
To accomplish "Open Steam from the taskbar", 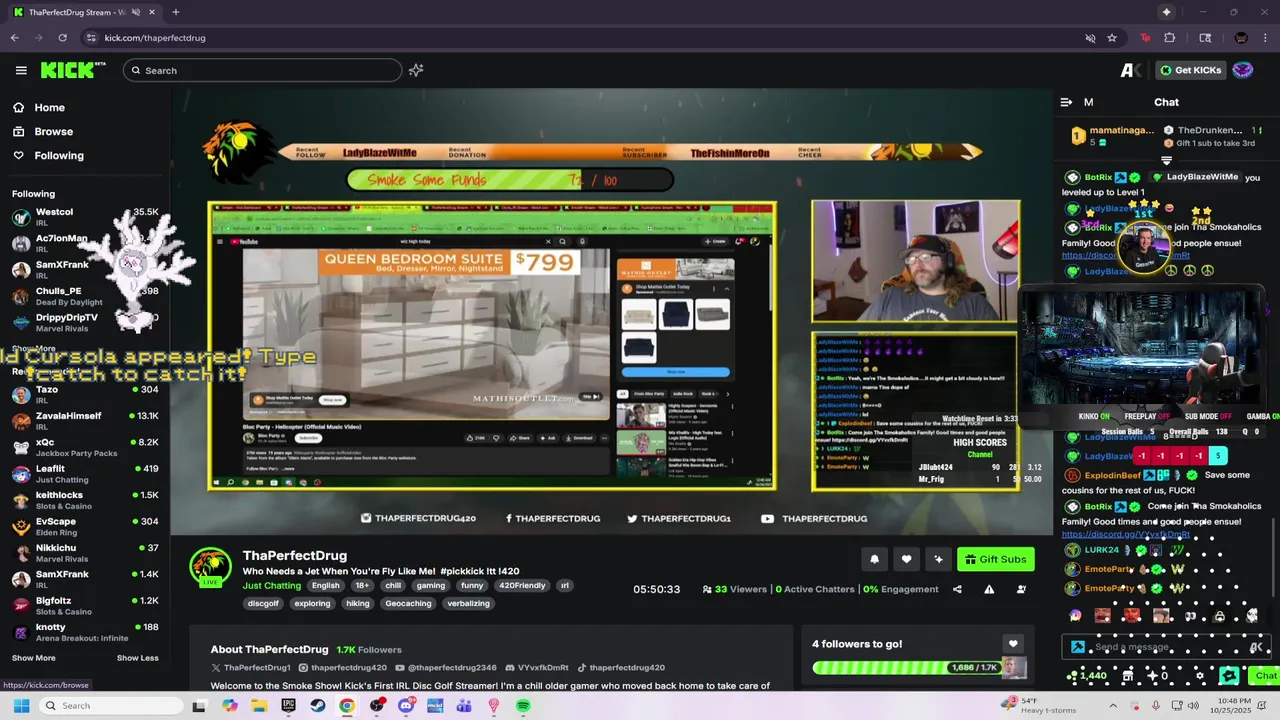I will (x=317, y=706).
